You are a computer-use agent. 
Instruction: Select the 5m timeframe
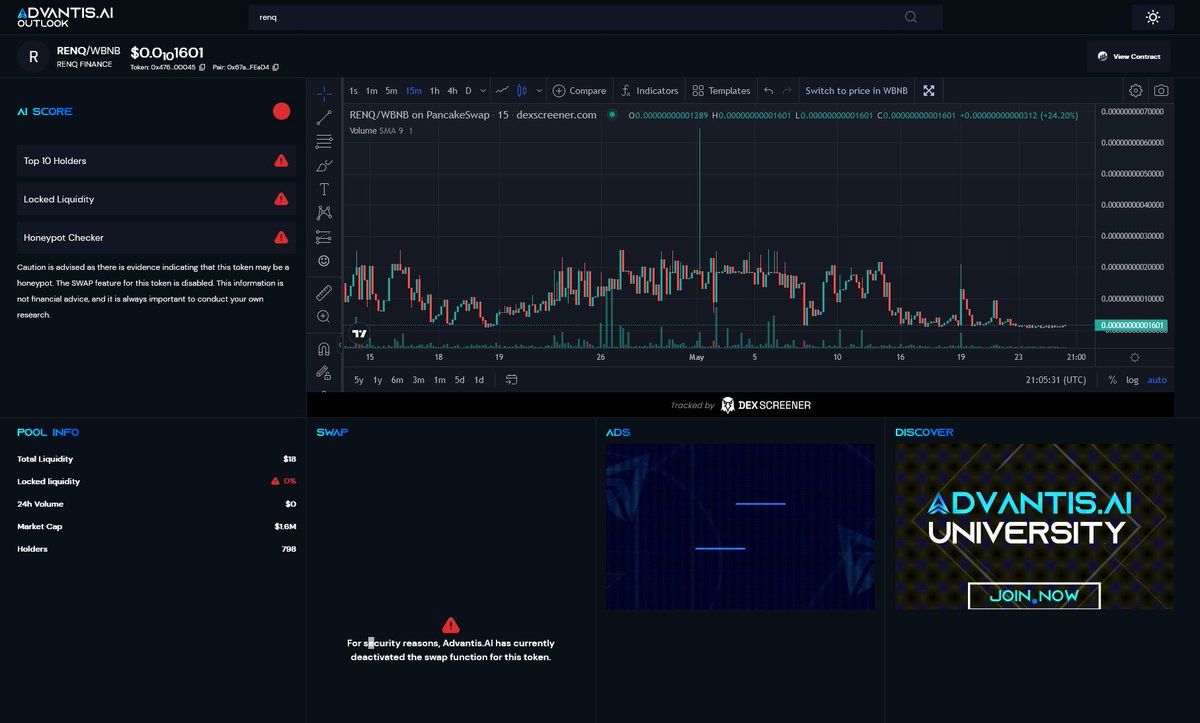point(391,90)
